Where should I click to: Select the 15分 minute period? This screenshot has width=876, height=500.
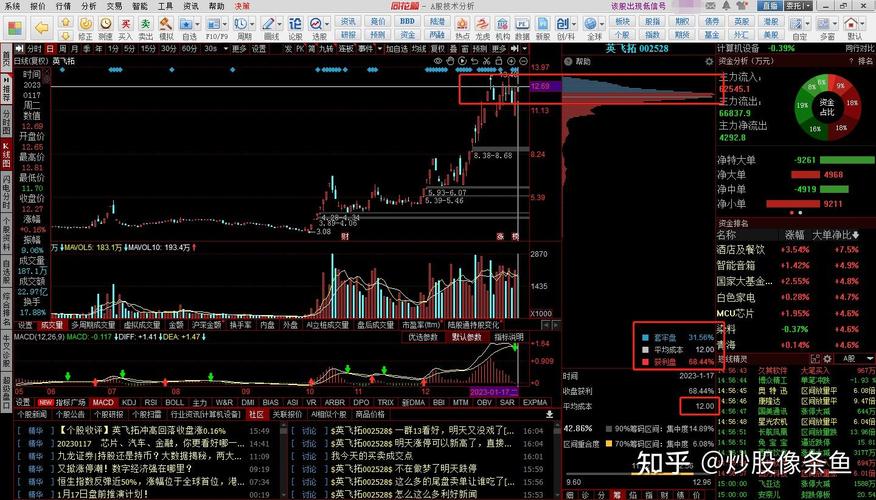[x=148, y=49]
